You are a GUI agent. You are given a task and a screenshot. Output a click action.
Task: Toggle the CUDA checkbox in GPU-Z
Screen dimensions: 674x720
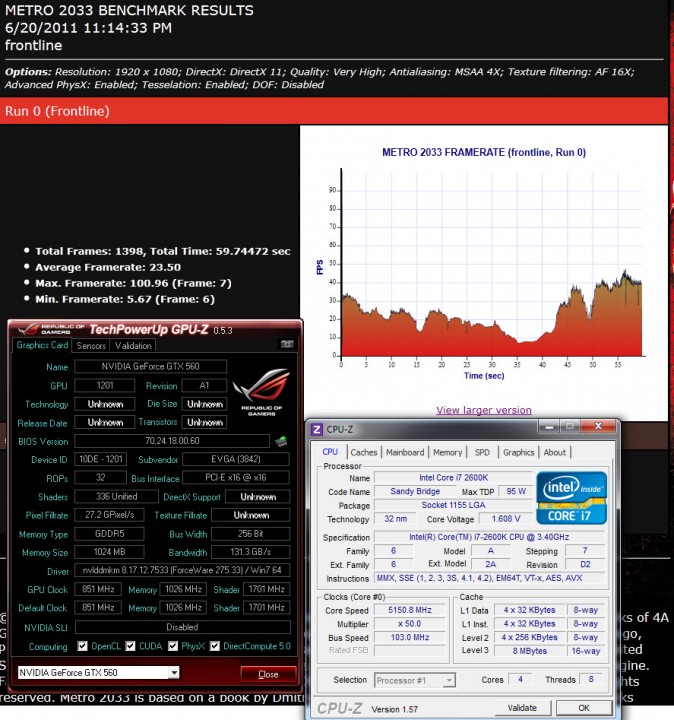point(130,646)
